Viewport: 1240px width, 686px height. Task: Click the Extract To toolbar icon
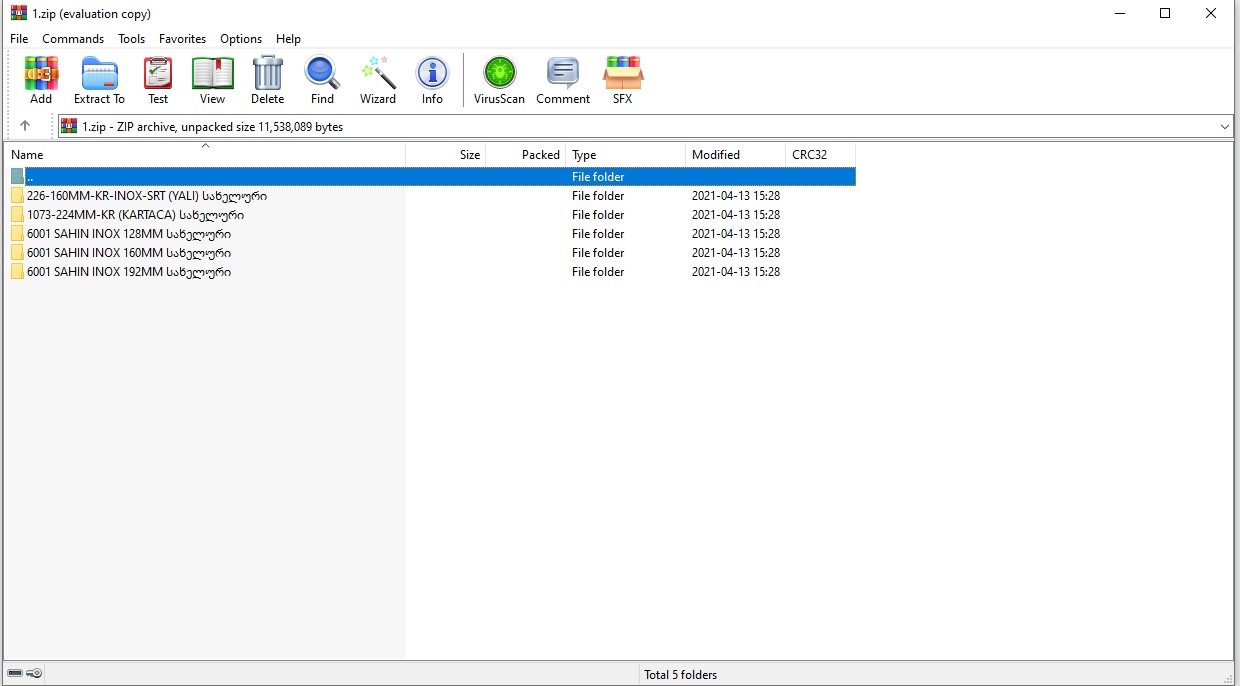99,80
